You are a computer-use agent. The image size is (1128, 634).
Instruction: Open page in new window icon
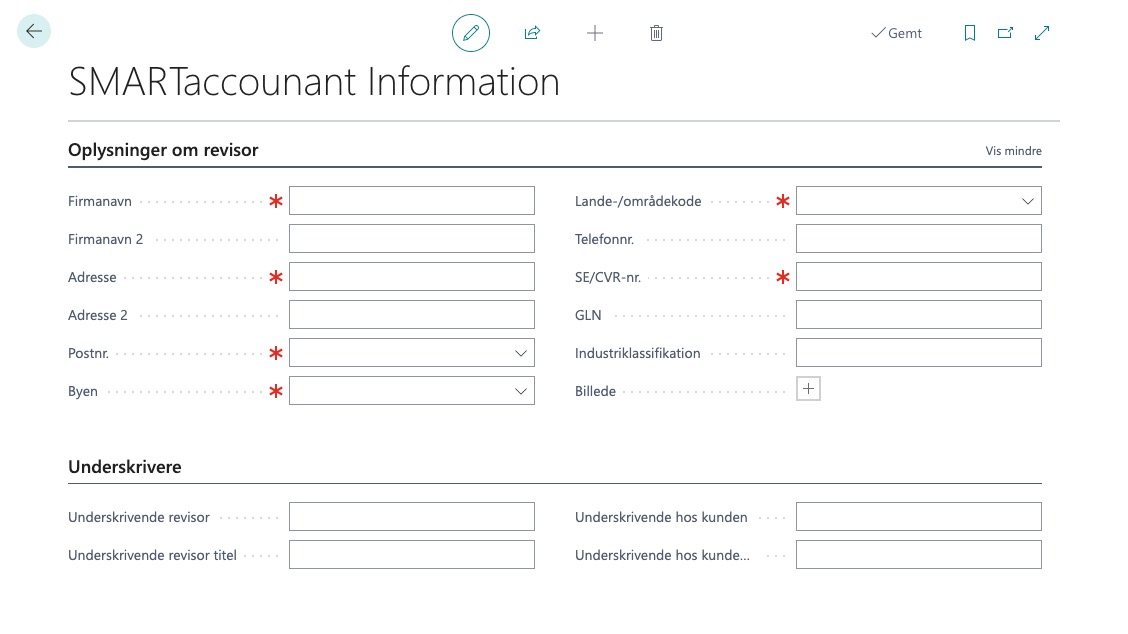pos(1005,33)
